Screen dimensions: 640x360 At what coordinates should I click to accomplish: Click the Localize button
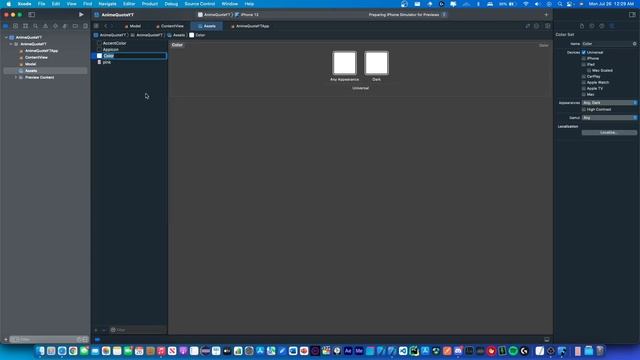point(609,133)
